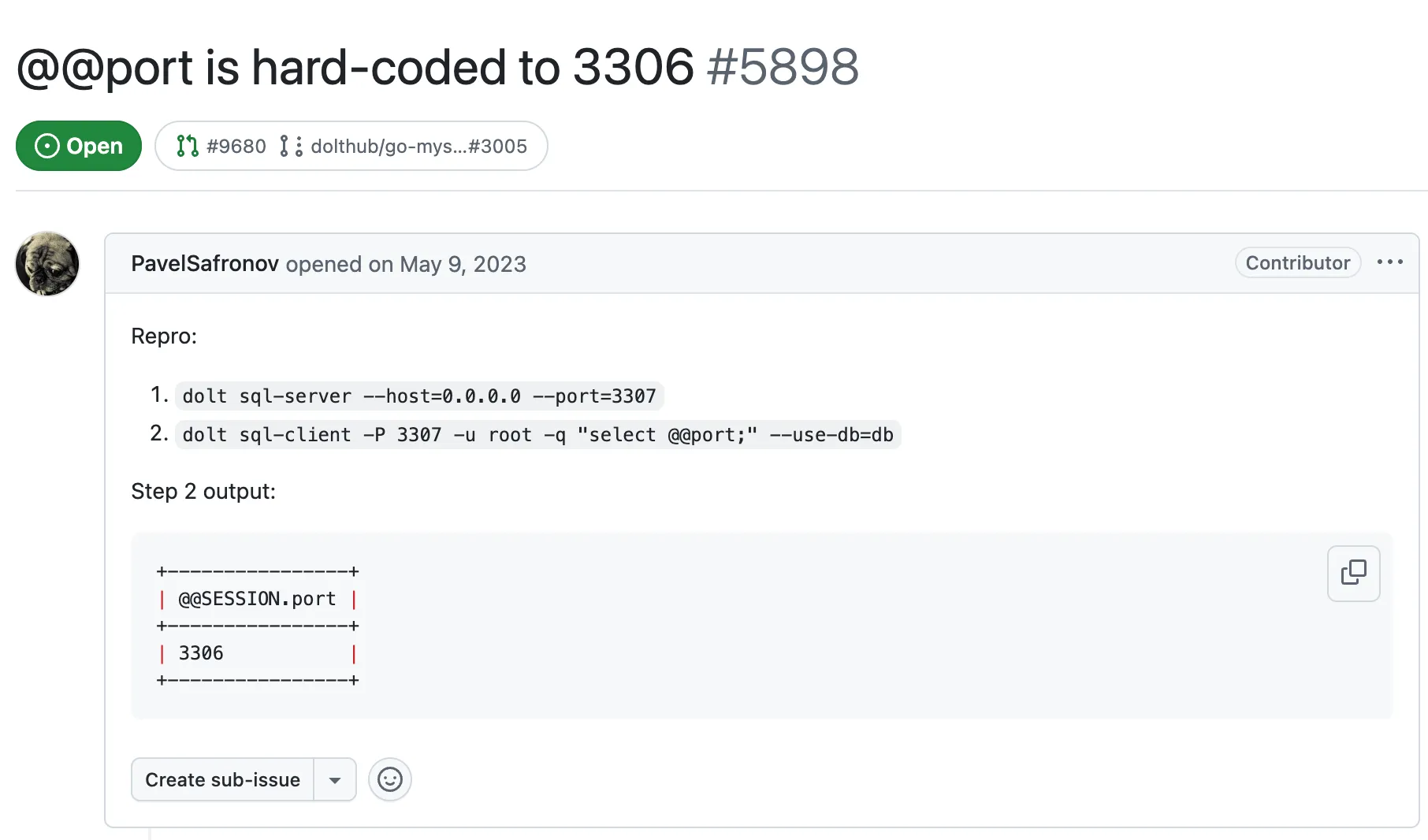The image size is (1428, 840).
Task: Open PavelSafronov's profile
Action: click(x=205, y=264)
